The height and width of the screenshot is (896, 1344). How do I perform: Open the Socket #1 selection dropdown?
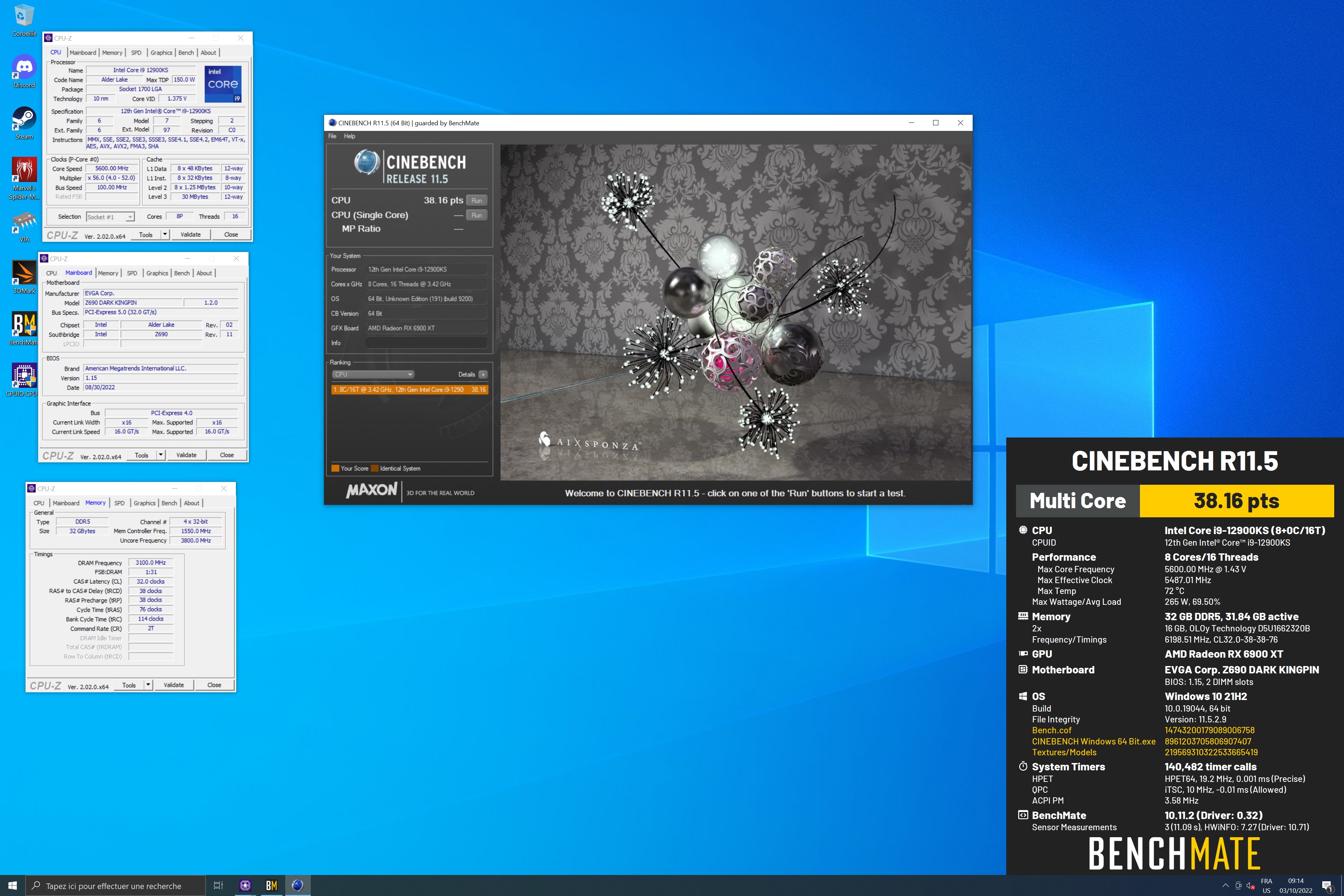coord(110,217)
